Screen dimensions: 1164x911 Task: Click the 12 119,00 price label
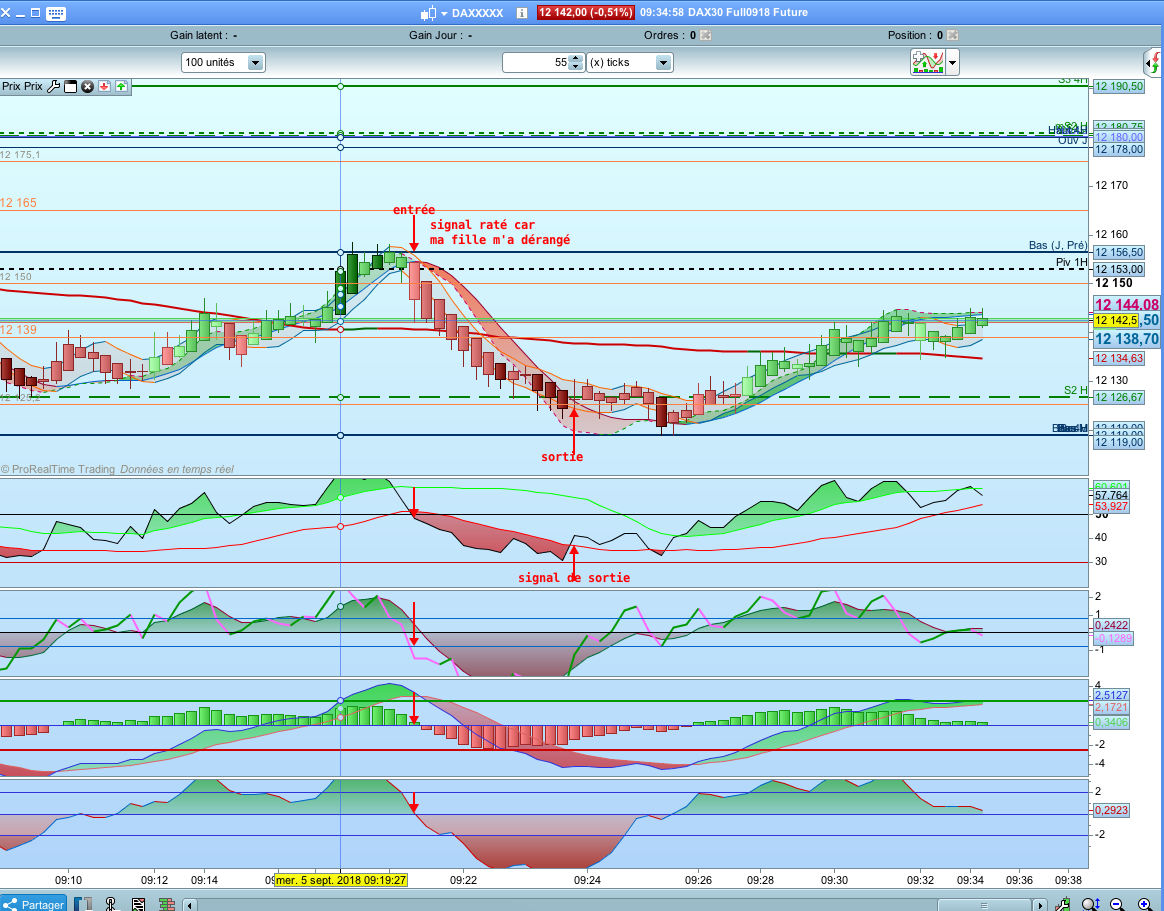point(1119,443)
